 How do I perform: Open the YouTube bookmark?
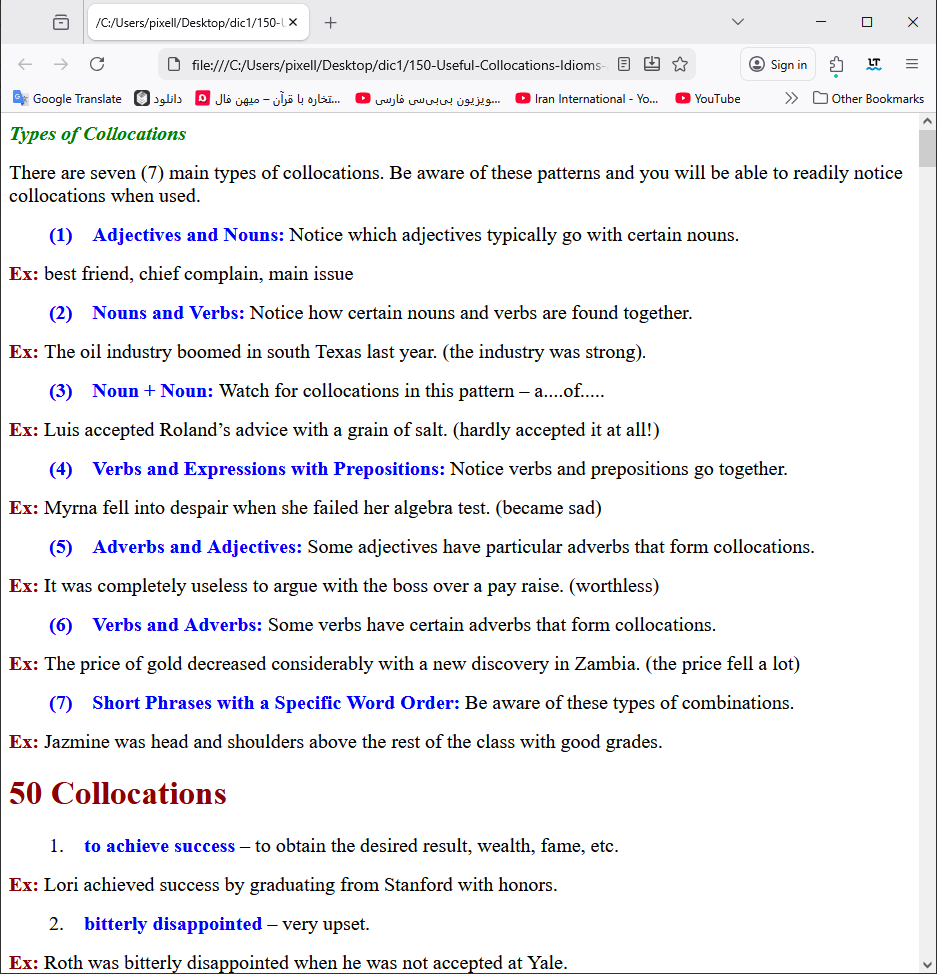[708, 98]
